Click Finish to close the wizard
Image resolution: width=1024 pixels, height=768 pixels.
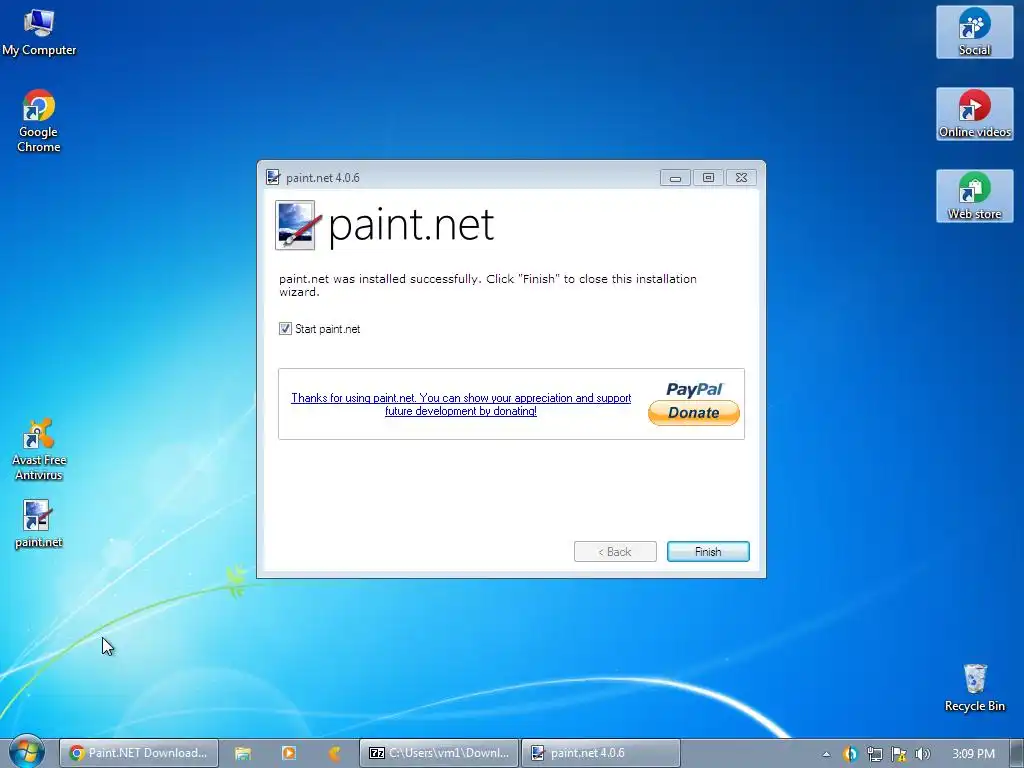[708, 551]
